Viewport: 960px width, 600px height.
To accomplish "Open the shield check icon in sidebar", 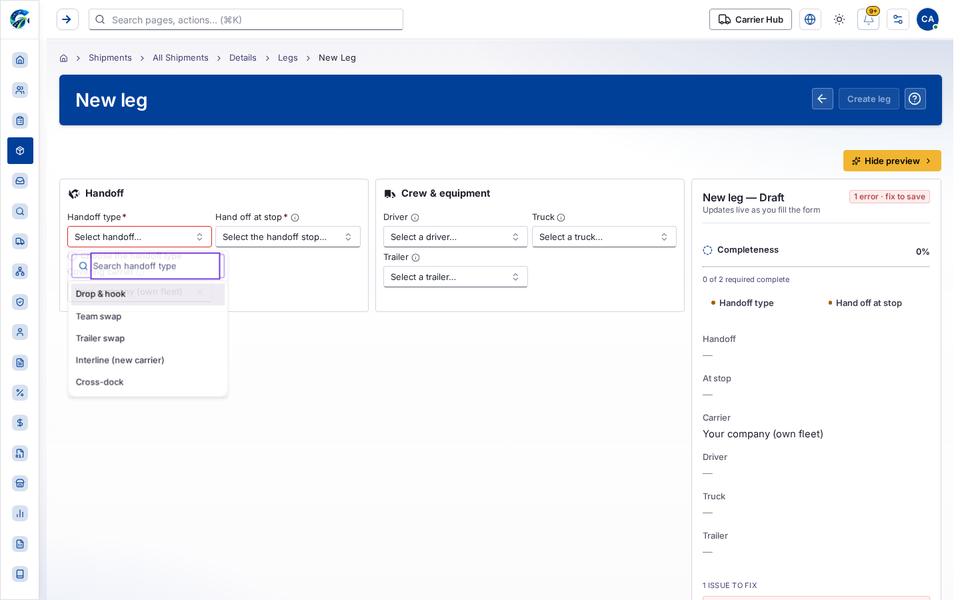I will [20, 302].
